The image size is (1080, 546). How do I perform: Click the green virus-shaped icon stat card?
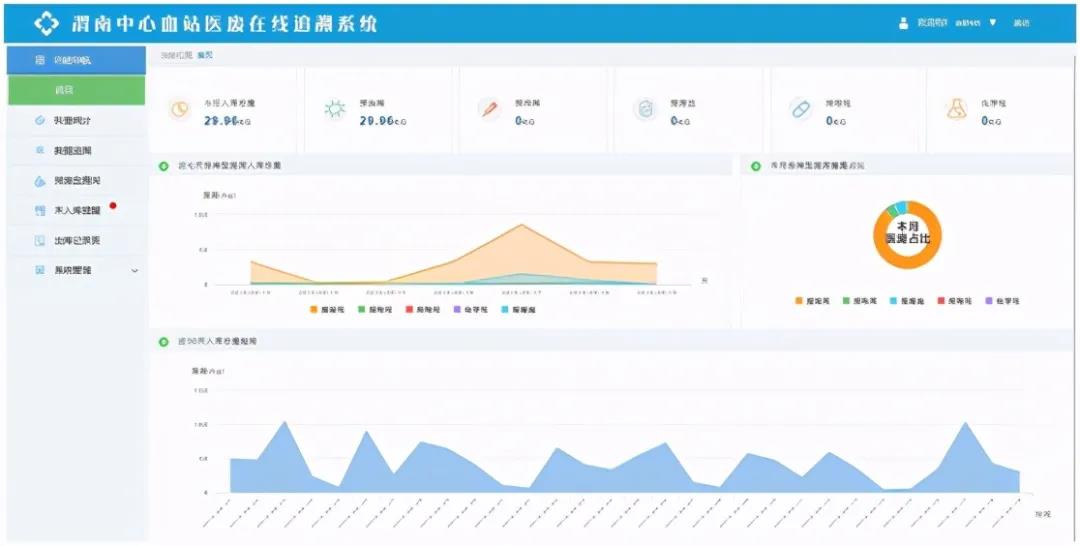(x=335, y=110)
